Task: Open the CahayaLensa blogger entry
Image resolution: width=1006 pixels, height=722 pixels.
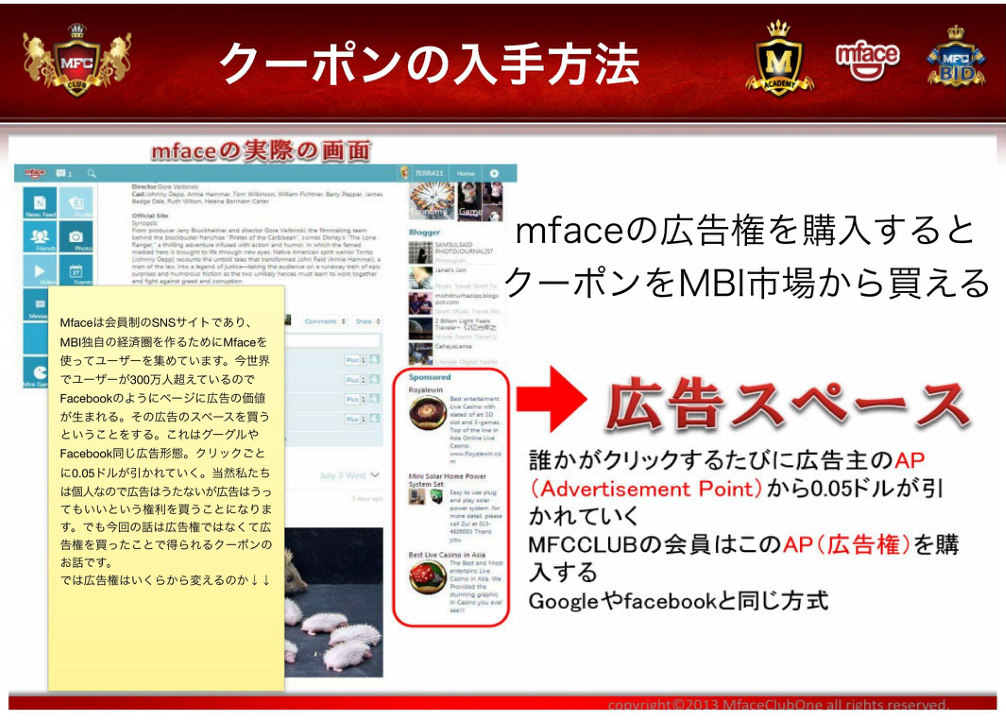Action: 454,354
